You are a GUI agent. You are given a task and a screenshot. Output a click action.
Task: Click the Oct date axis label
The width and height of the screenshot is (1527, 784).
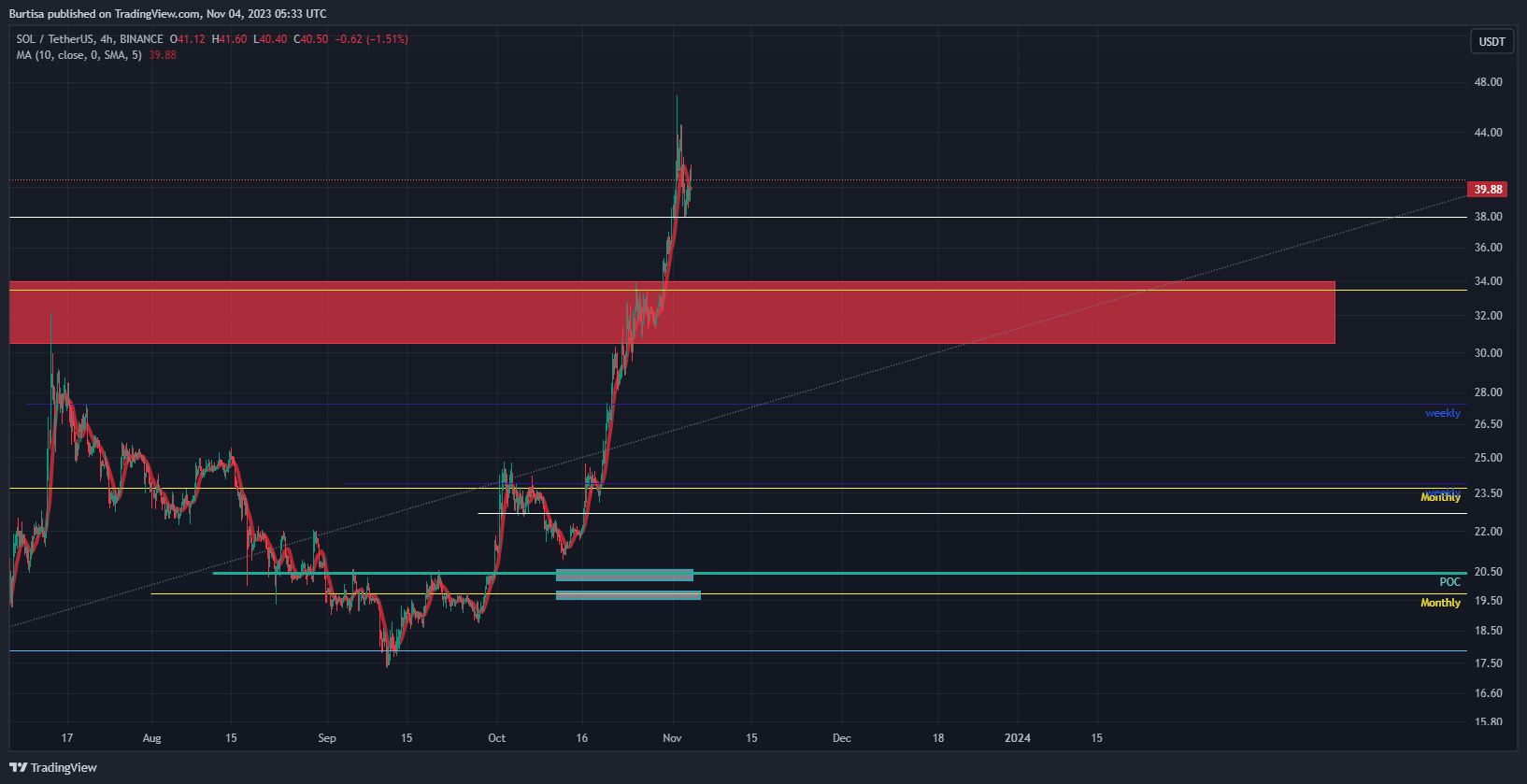(x=496, y=738)
